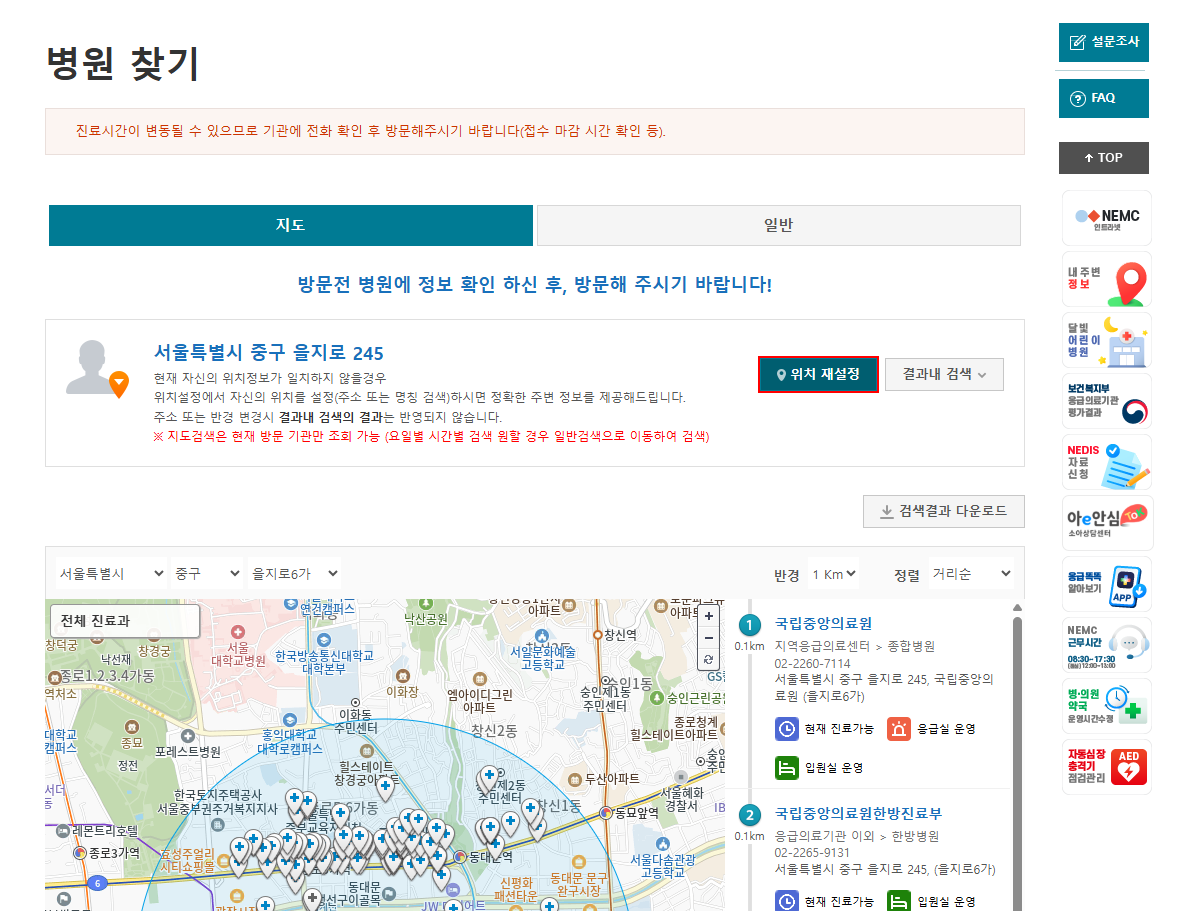Open the 내 주변 정보 shortcut
1182x911 pixels.
coord(1107,280)
